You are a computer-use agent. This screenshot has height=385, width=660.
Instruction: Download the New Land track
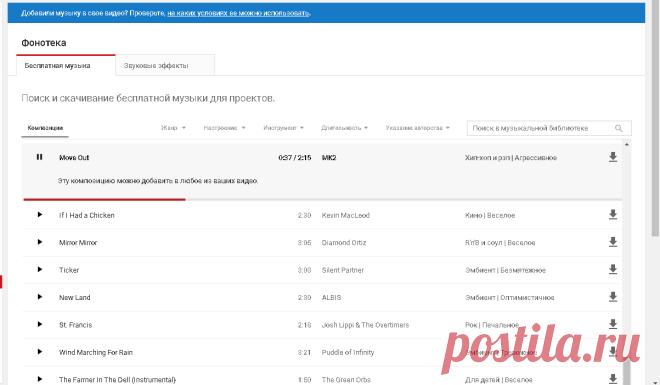[x=613, y=297]
